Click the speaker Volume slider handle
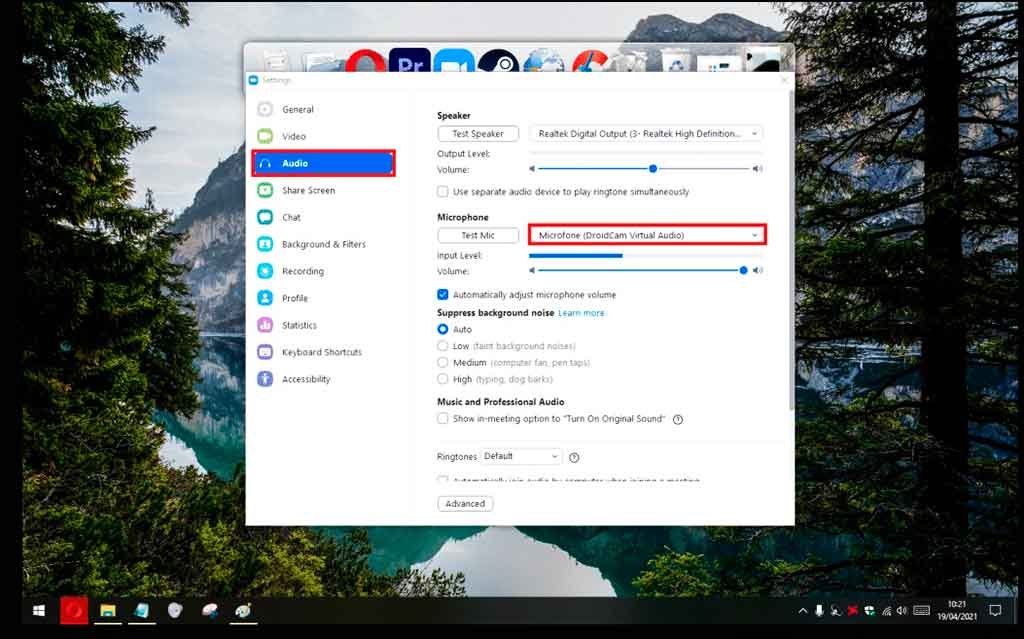The height and width of the screenshot is (639, 1024). pyautogui.click(x=653, y=169)
